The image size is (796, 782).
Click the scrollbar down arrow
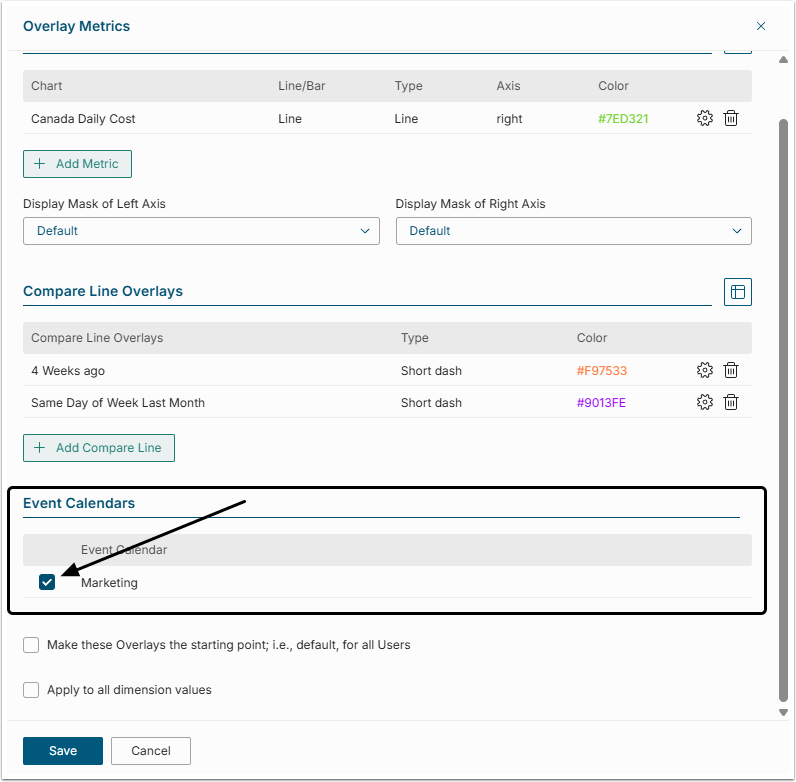pyautogui.click(x=783, y=712)
